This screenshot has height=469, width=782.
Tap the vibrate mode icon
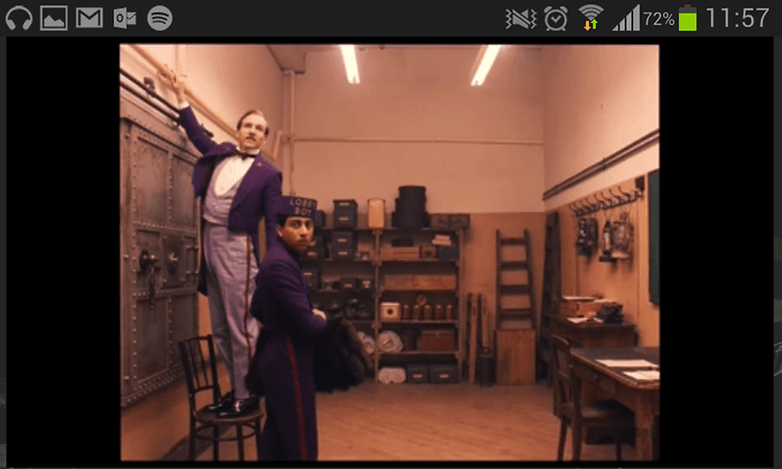(x=521, y=19)
